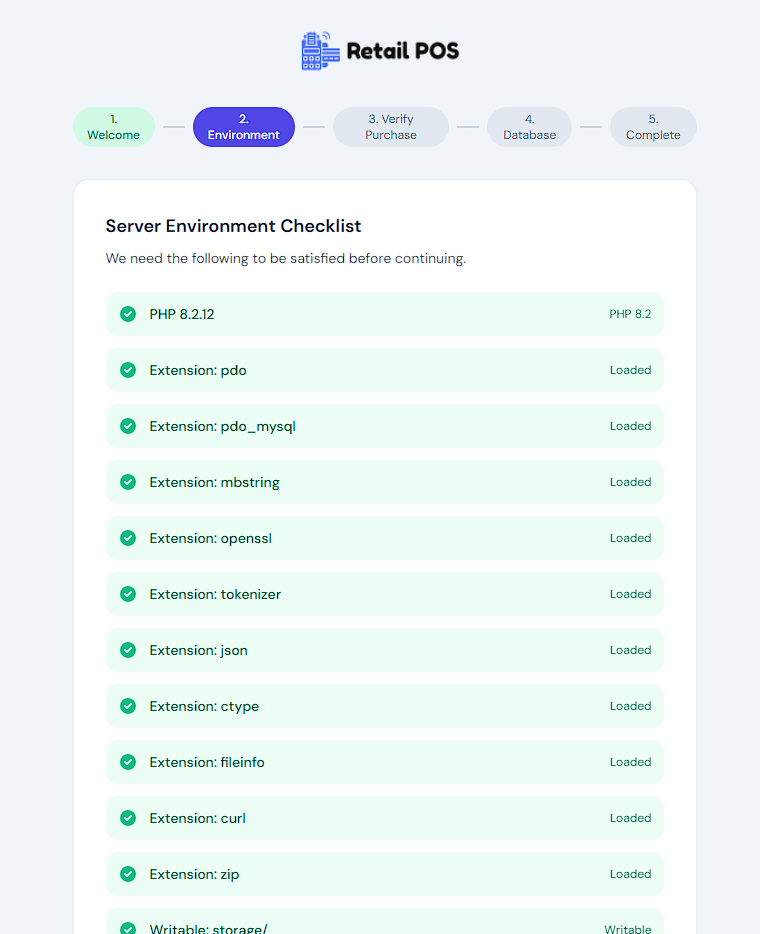Screen dimensions: 760x934
Task: Click the check icon for Extension: mbstring
Action: (128, 482)
